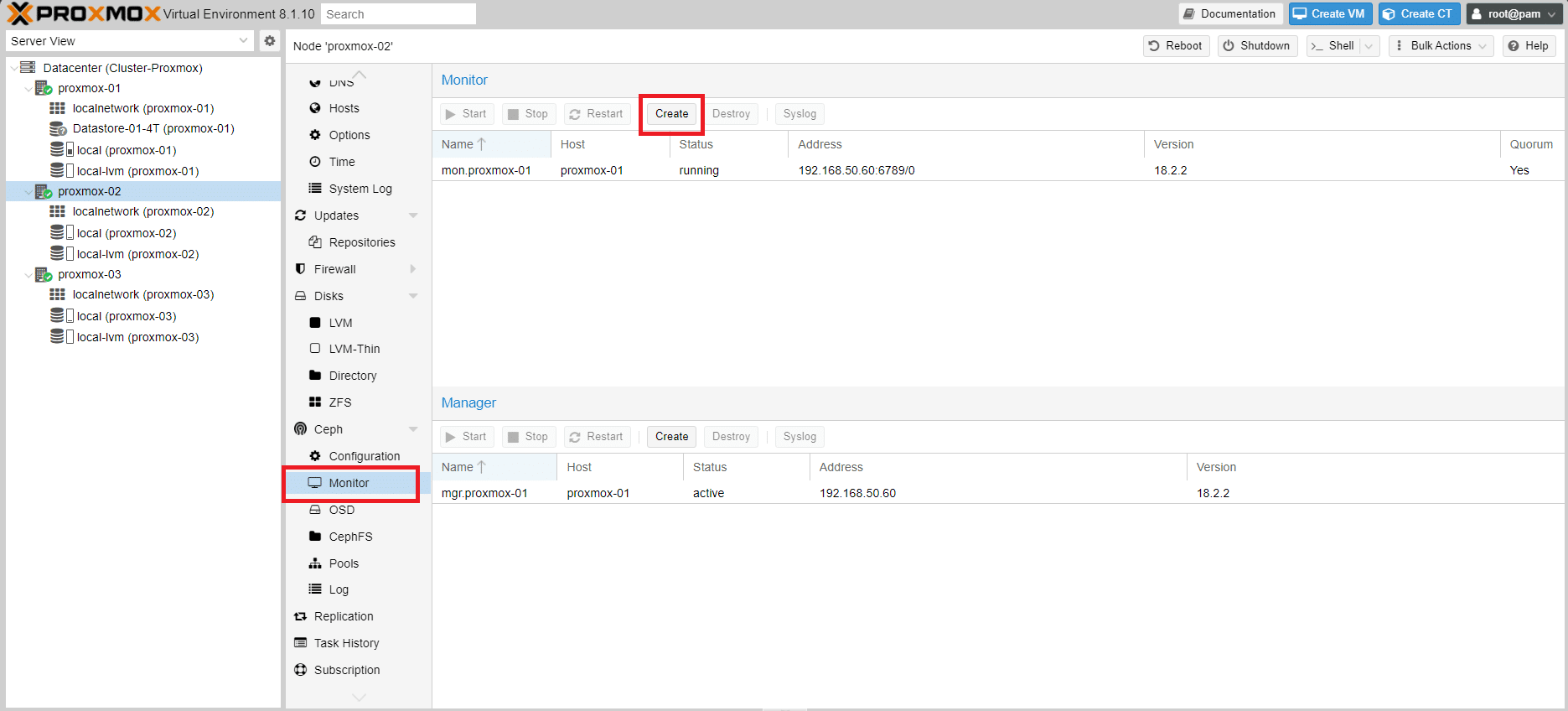The width and height of the screenshot is (1568, 711).
Task: Collapse the proxmox-03 tree node
Action: [x=28, y=274]
